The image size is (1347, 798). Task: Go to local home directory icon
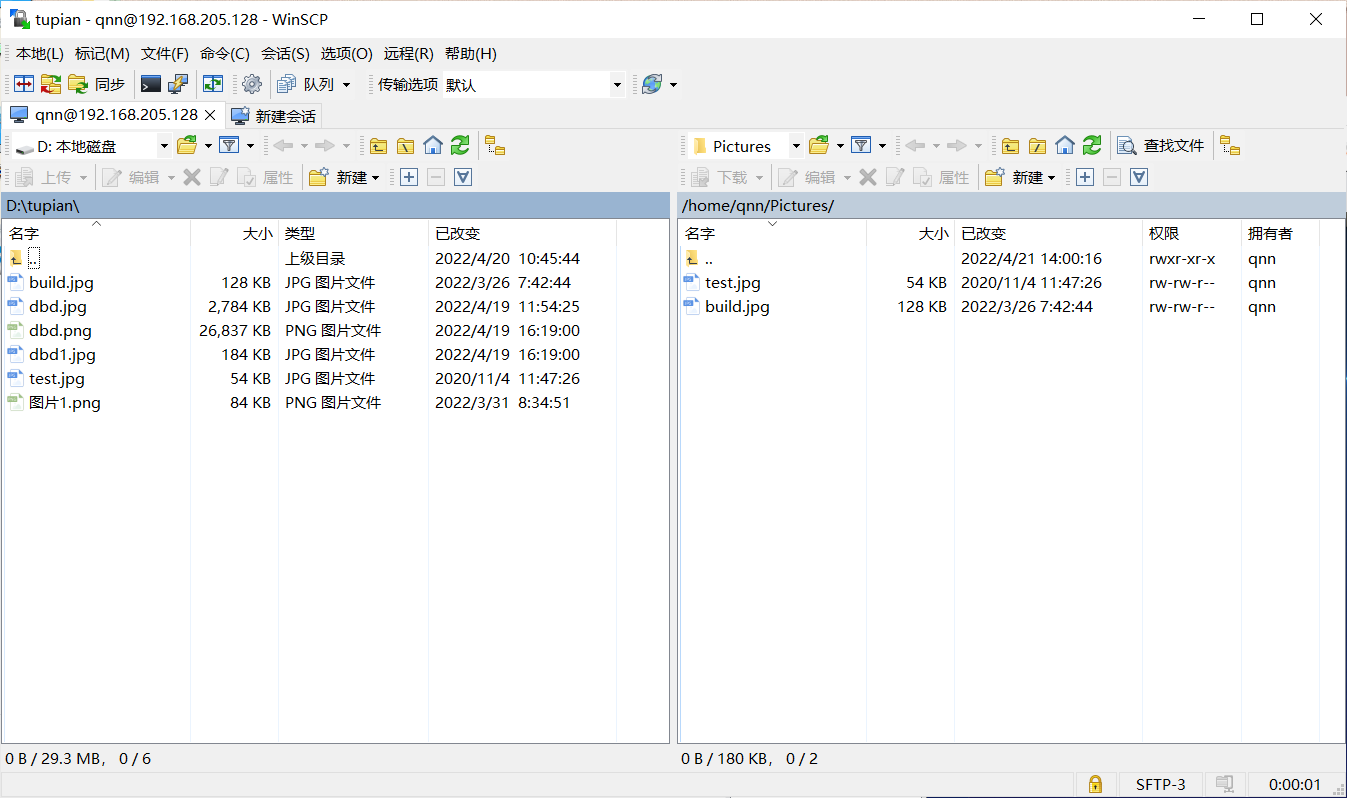[x=432, y=146]
